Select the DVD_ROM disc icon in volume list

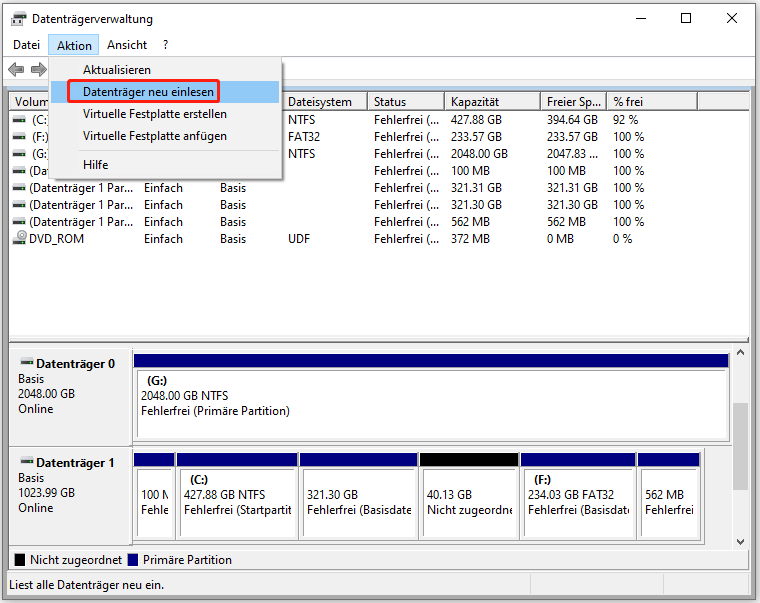pyautogui.click(x=20, y=239)
